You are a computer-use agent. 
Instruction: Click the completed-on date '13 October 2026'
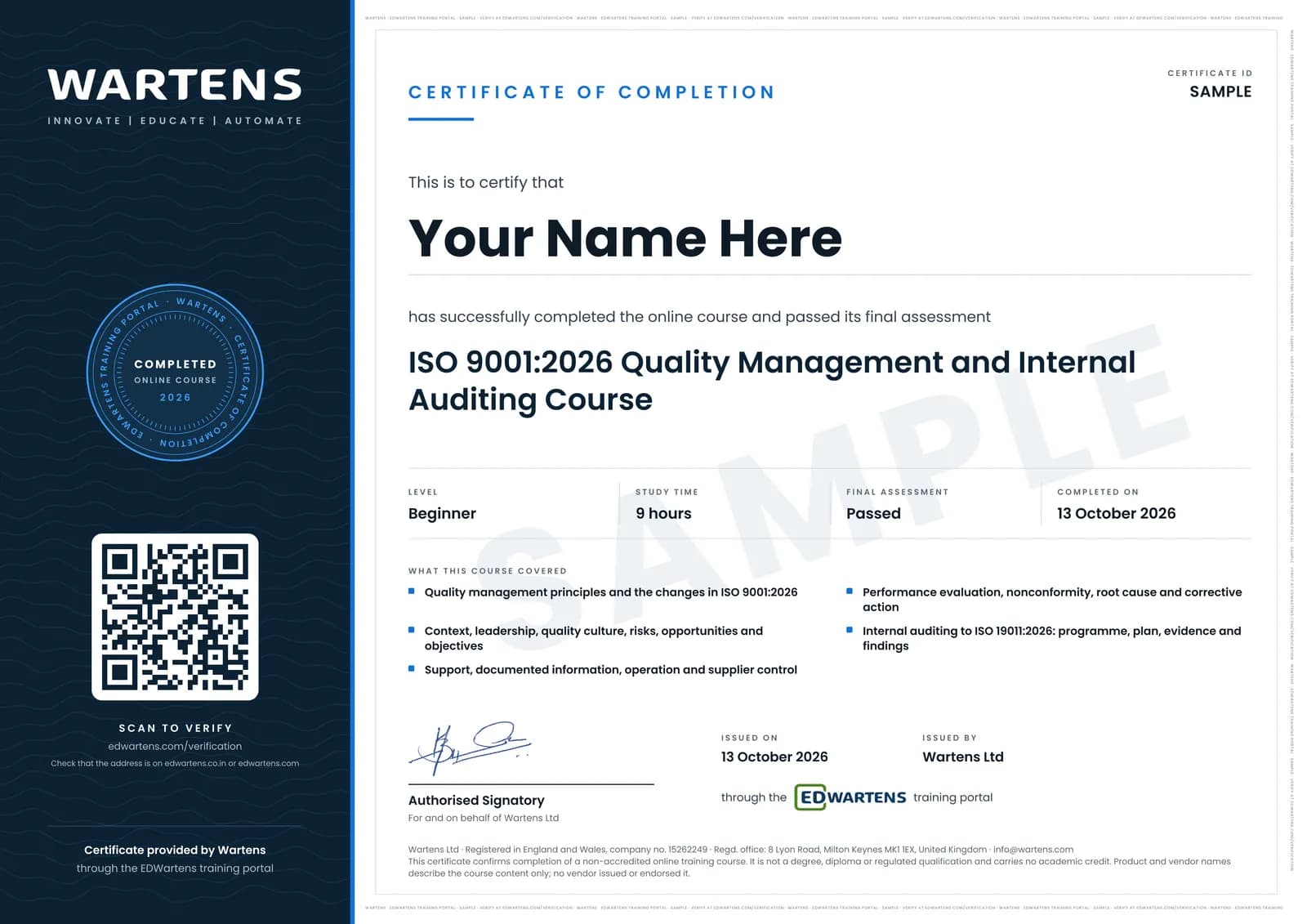[x=1116, y=513]
